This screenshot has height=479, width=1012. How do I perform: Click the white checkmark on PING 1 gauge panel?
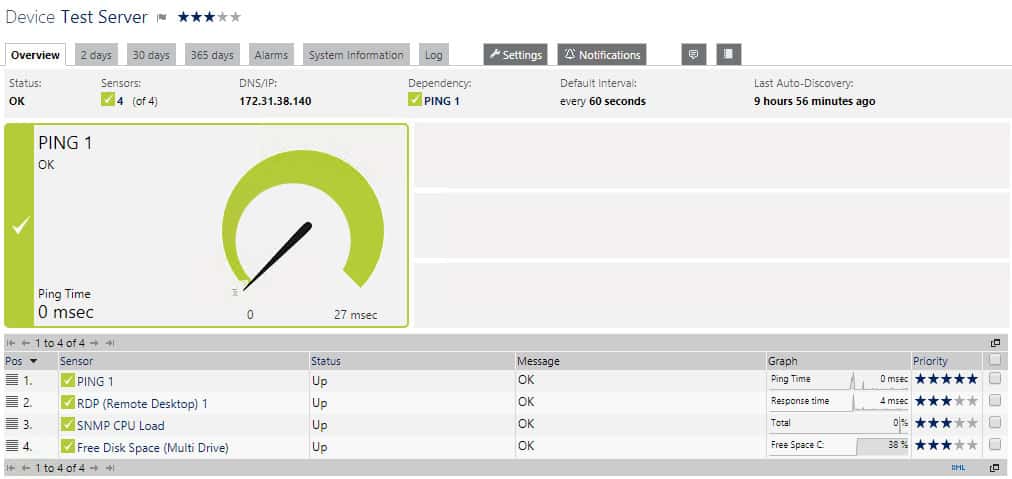21,225
